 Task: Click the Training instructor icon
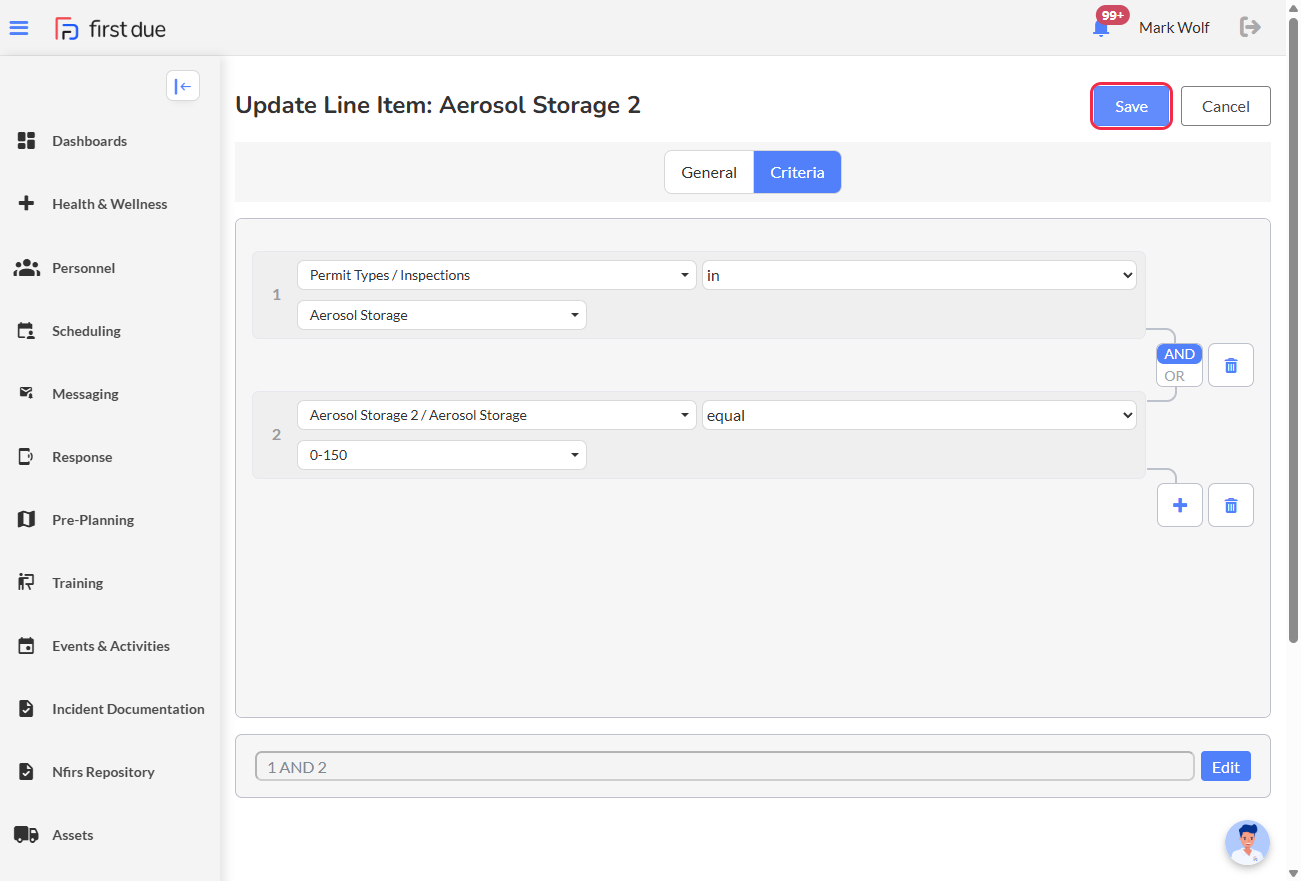click(27, 583)
